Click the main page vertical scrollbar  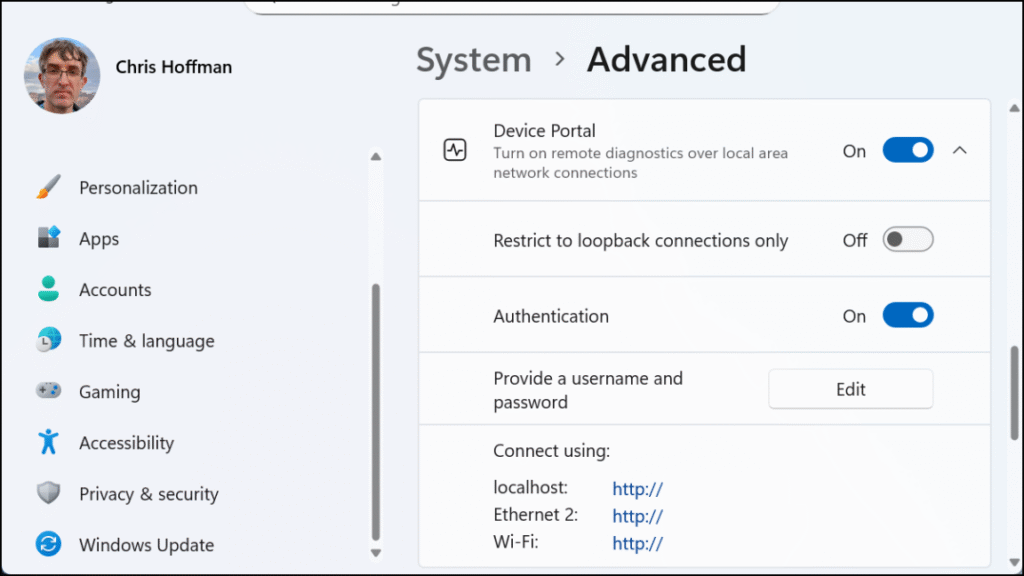pyautogui.click(x=1015, y=392)
